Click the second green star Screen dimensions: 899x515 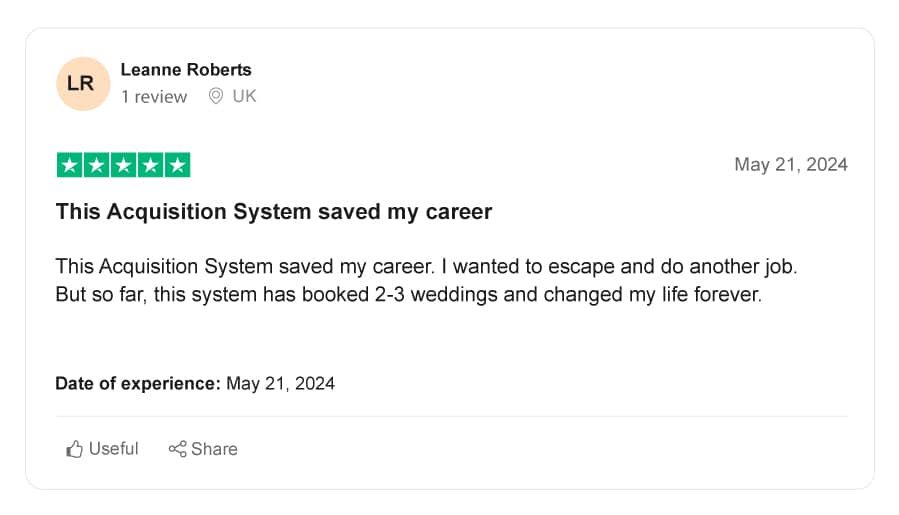coord(96,165)
